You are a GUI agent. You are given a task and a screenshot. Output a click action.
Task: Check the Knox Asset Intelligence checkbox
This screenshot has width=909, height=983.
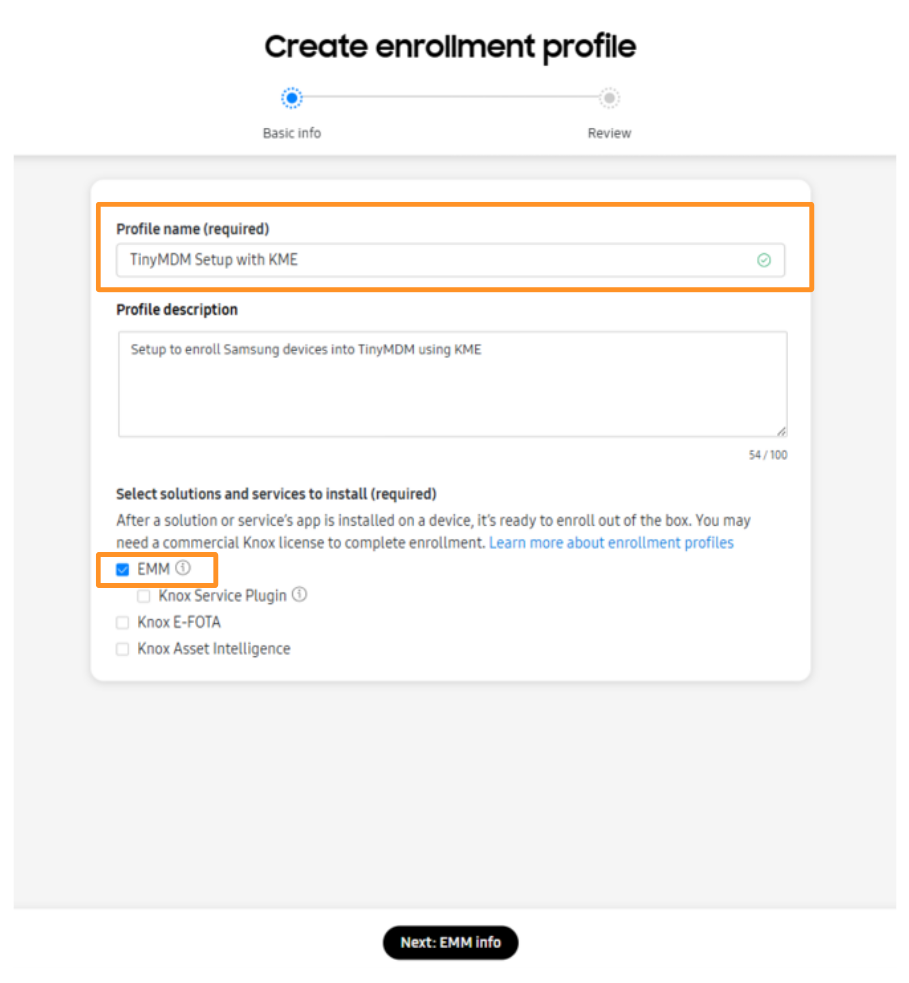tap(123, 649)
